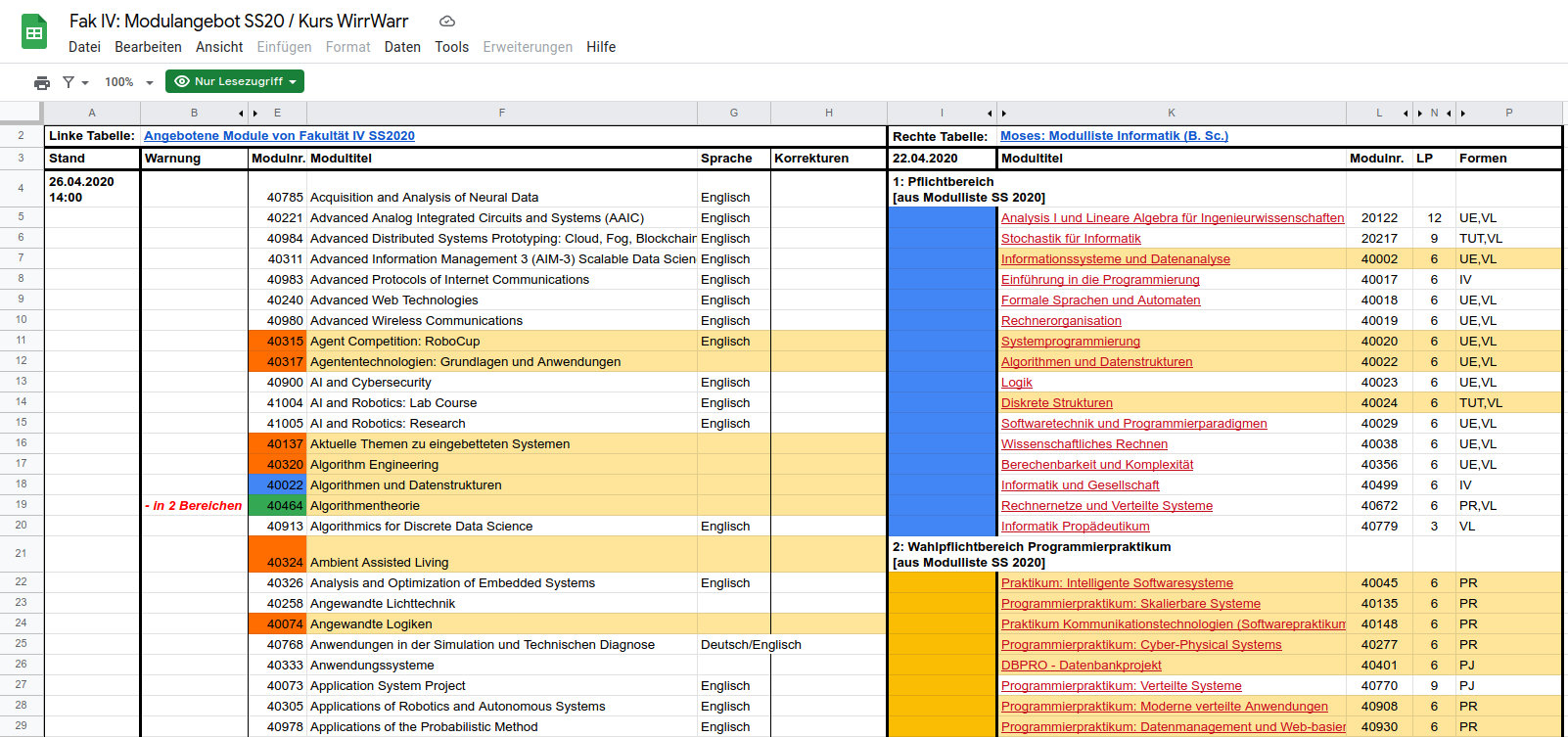The width and height of the screenshot is (1568, 737).
Task: Open the Datei menu
Action: (84, 47)
